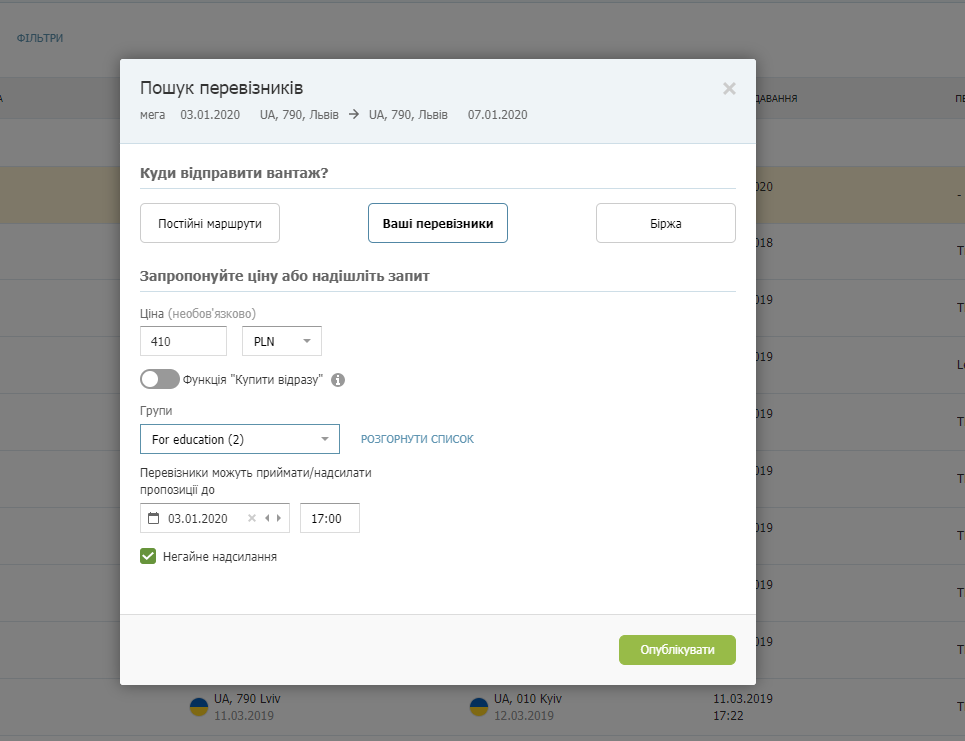Click Ukraine flag next to UA, 010 Kyiv
The width and height of the screenshot is (965, 741).
point(479,707)
